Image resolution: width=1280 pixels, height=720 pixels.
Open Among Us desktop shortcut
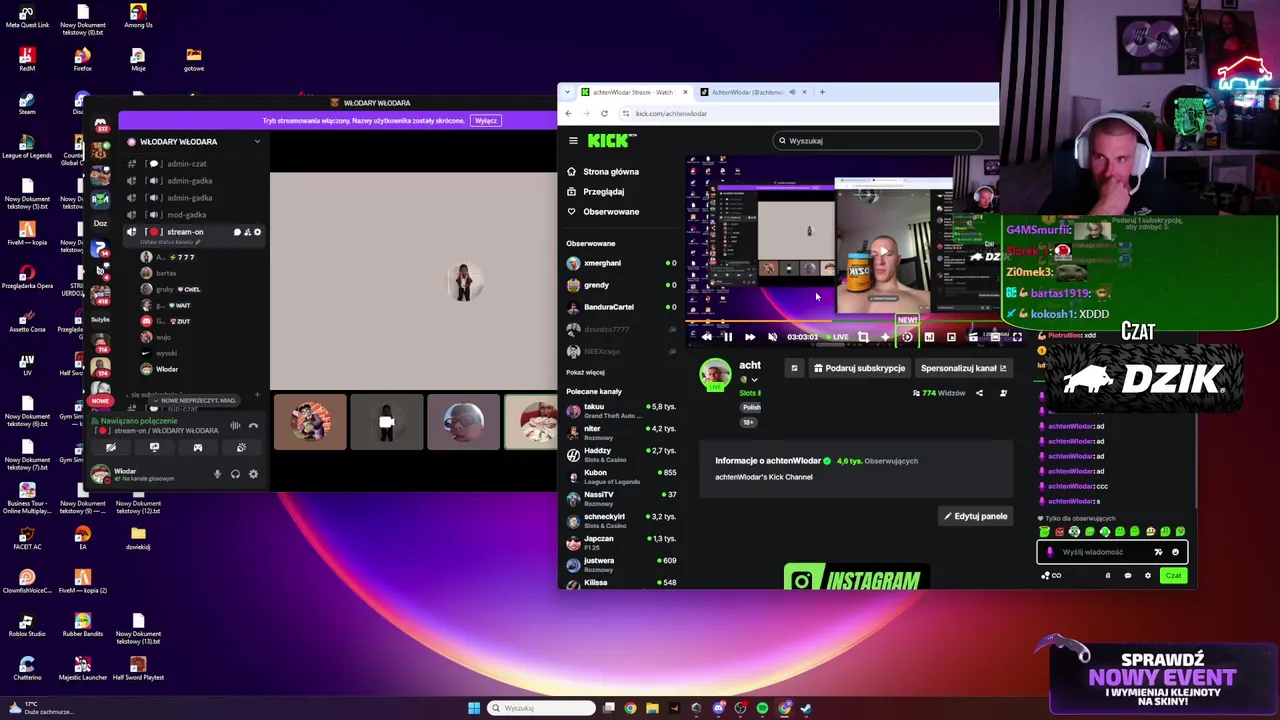click(x=138, y=17)
